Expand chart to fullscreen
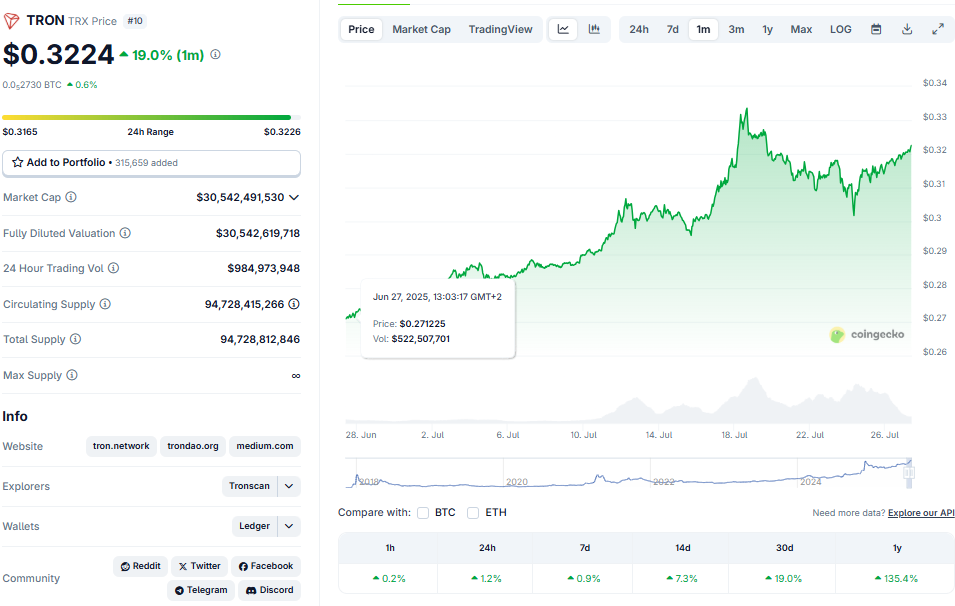The width and height of the screenshot is (955, 606). click(x=938, y=29)
